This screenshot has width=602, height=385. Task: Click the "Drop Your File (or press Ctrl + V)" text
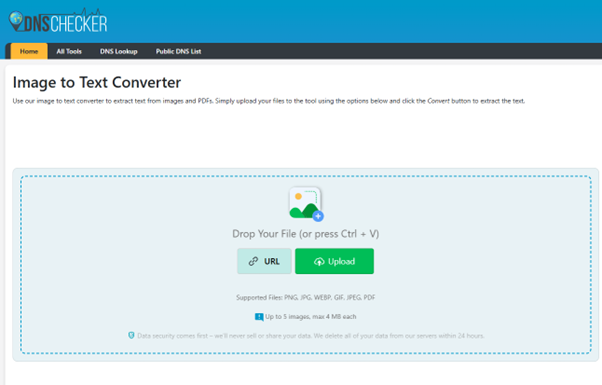[306, 234]
